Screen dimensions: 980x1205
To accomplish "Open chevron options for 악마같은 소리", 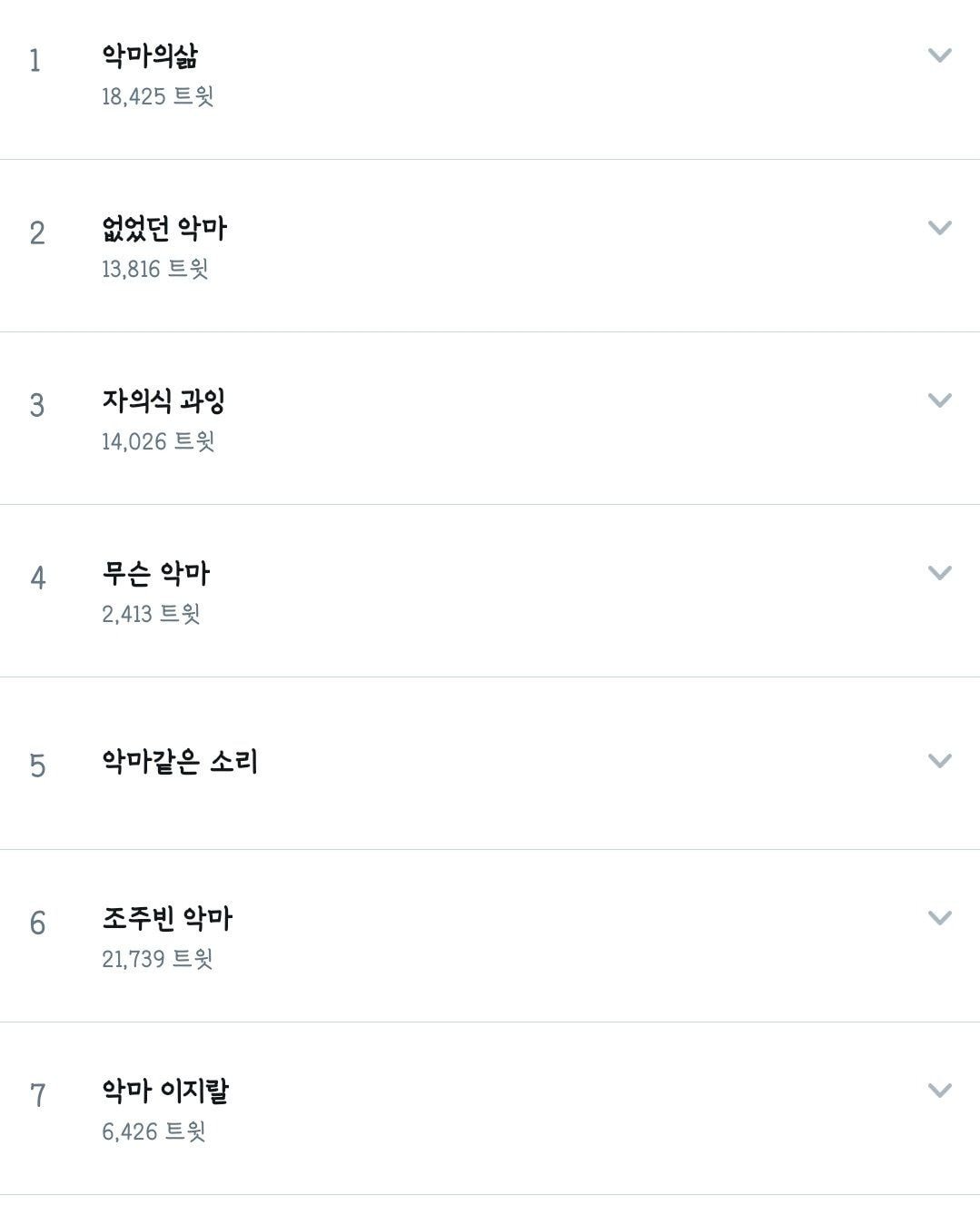I will (939, 761).
